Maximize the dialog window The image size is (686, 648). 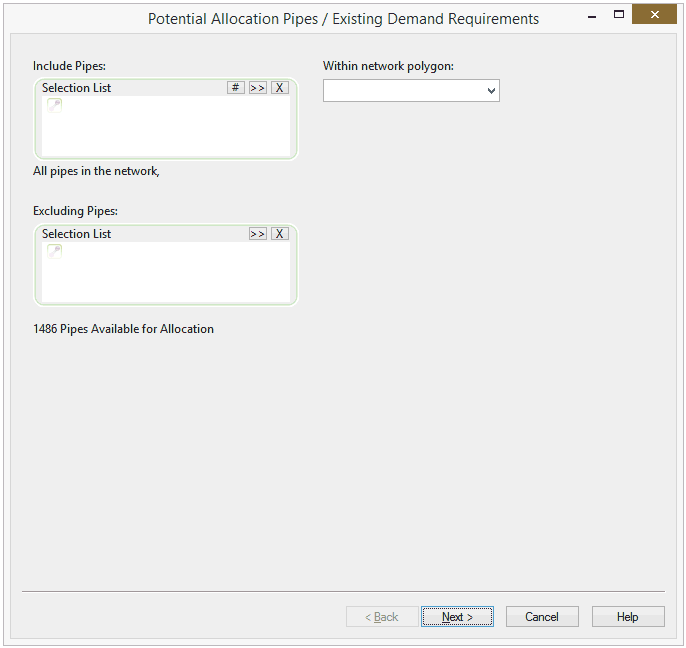[x=619, y=15]
